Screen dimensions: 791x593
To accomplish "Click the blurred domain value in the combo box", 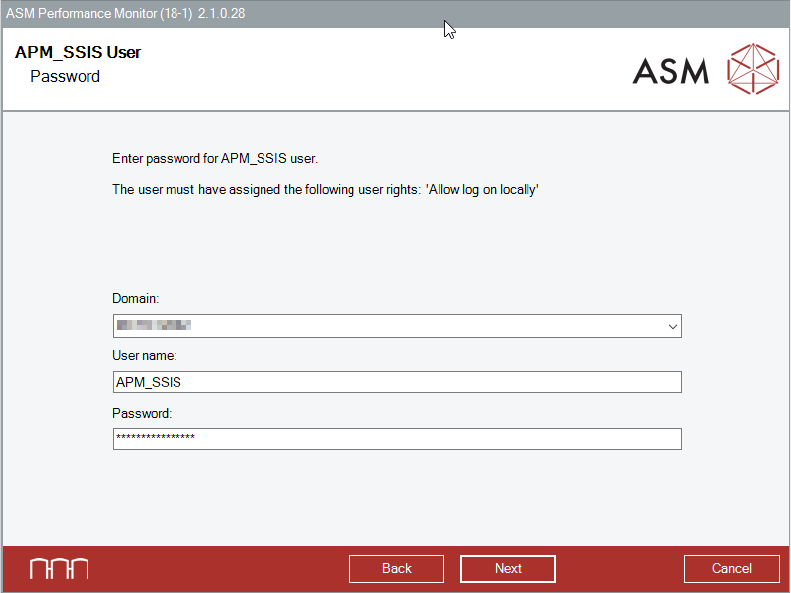I will pos(153,326).
